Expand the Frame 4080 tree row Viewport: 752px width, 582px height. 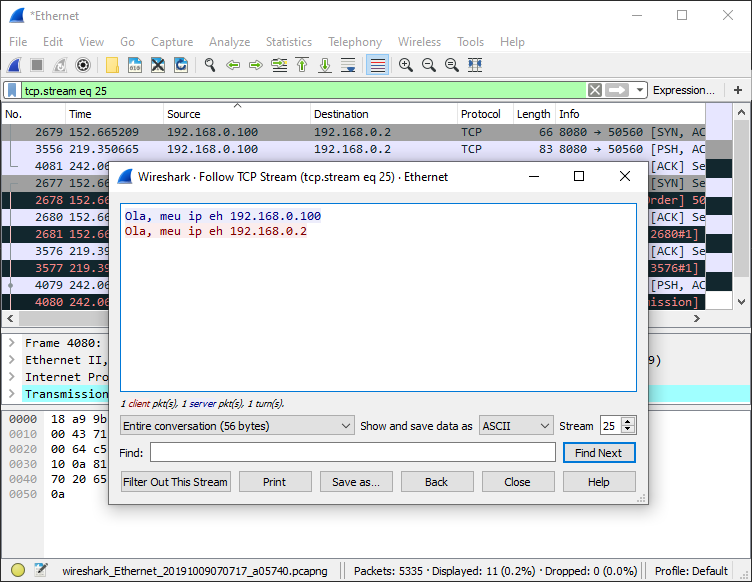[12, 343]
